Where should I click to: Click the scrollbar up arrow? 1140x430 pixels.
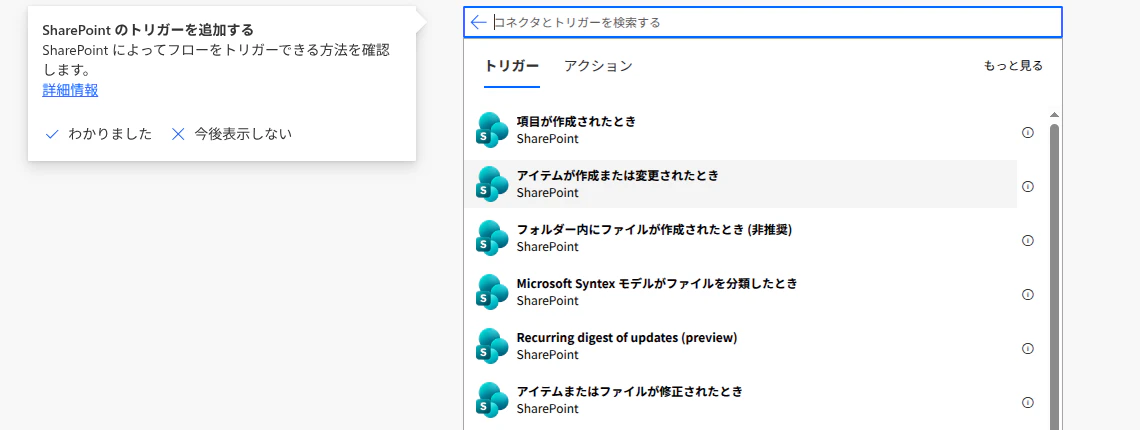click(x=1054, y=115)
